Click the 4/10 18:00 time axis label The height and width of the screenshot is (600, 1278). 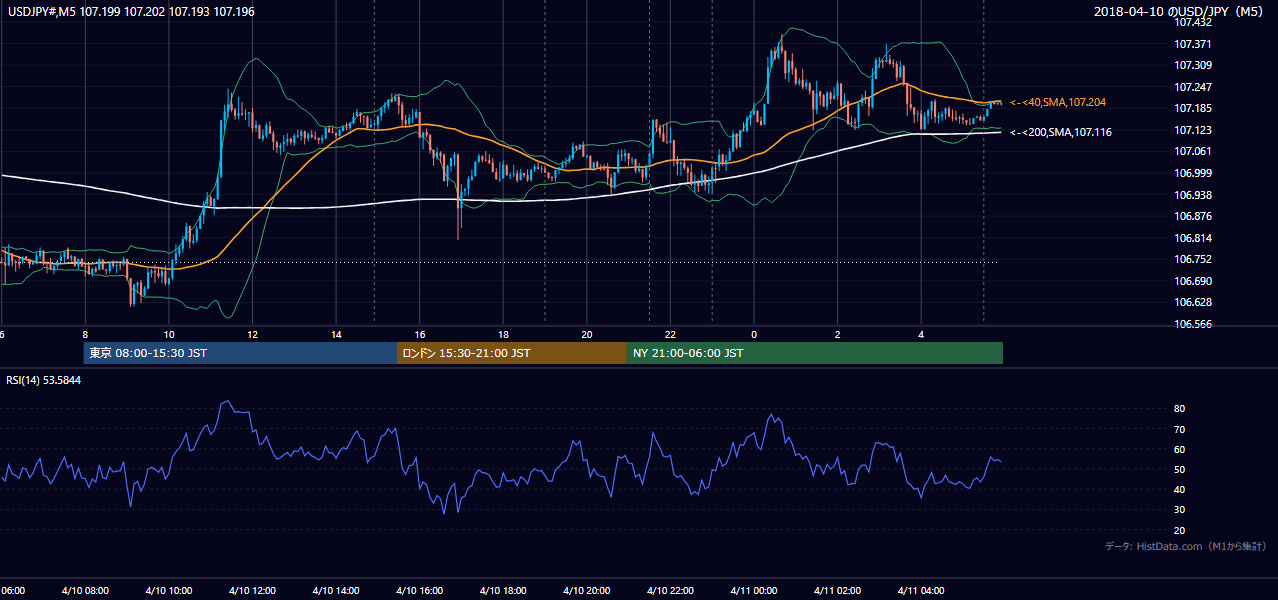coord(503,591)
